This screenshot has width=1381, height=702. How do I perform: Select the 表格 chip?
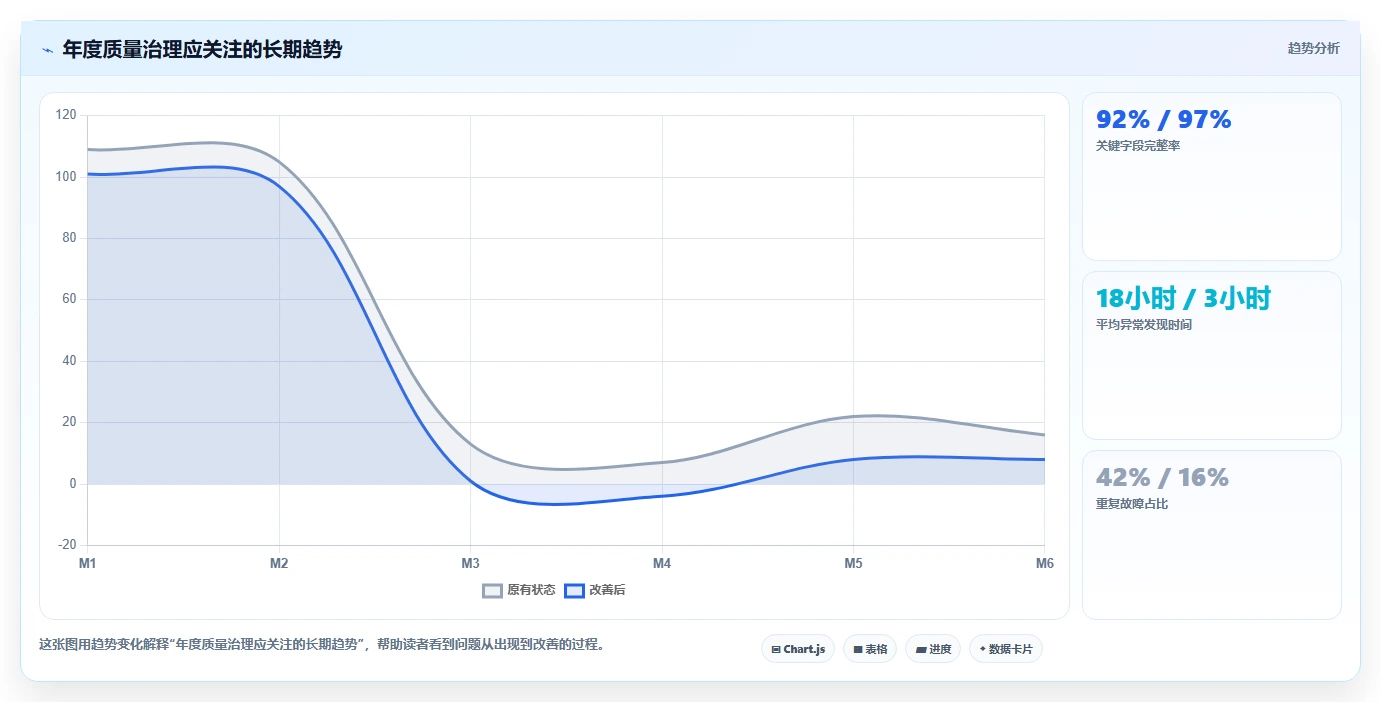870,649
